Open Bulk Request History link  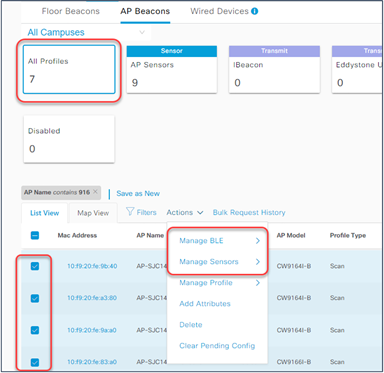pyautogui.click(x=249, y=212)
